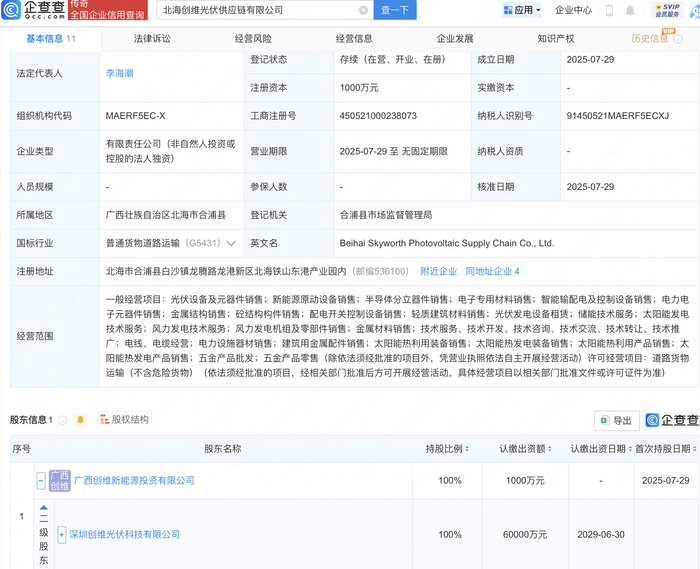Click the orange bell beside 股东信息
Viewport: 700px width, 569px height.
(80, 420)
